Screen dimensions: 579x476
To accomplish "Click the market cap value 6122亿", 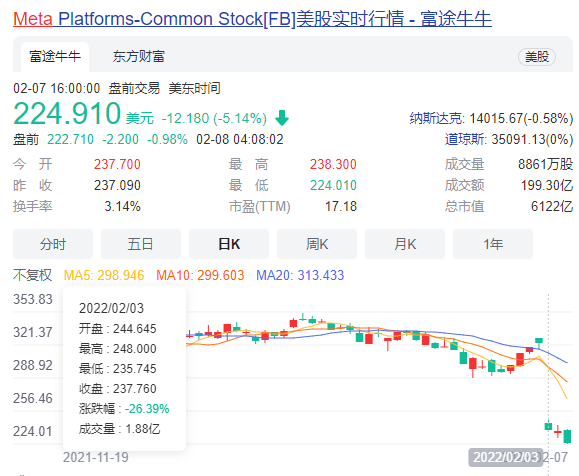I will [x=552, y=206].
